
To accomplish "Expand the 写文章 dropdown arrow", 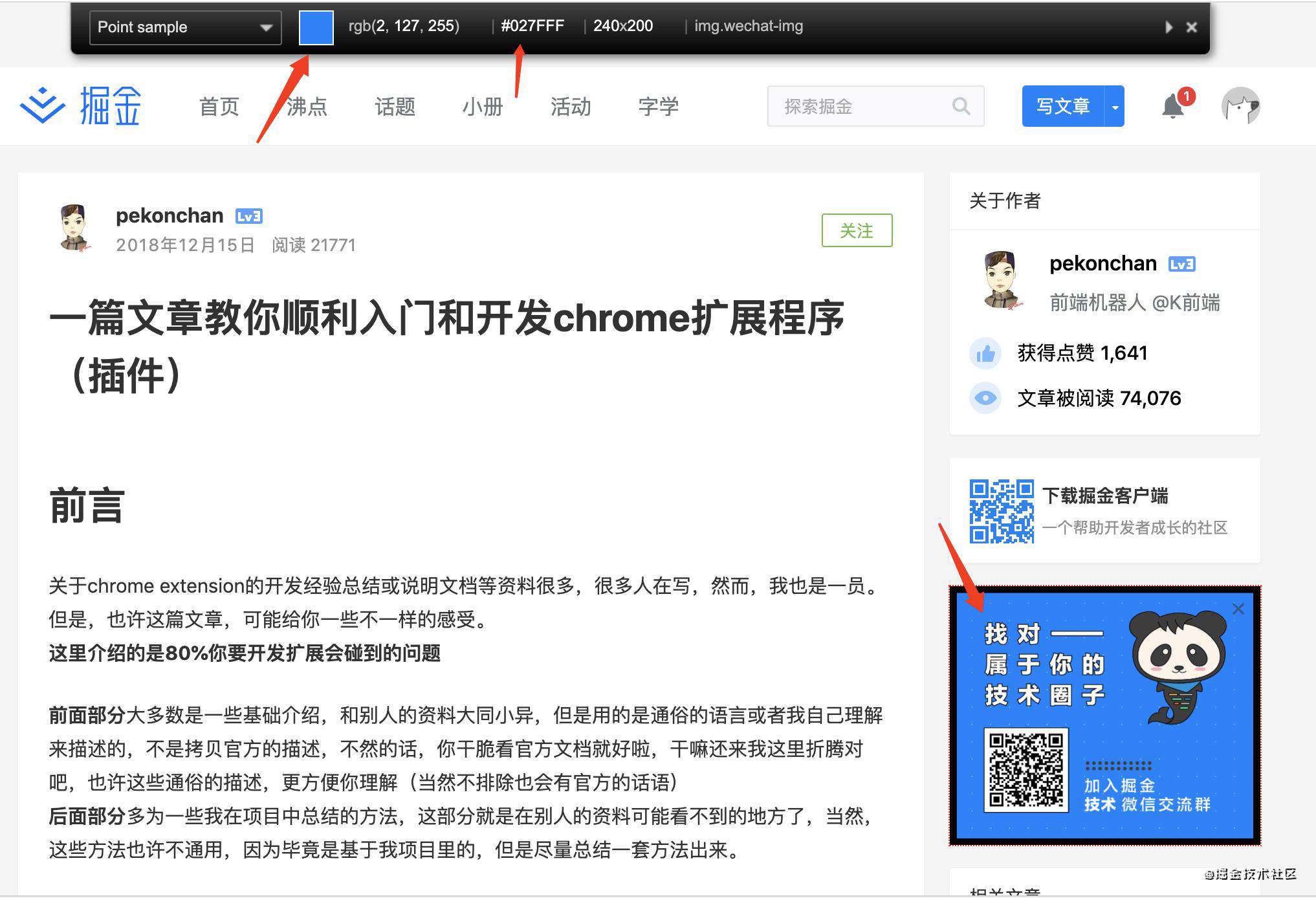I will pyautogui.click(x=1115, y=106).
